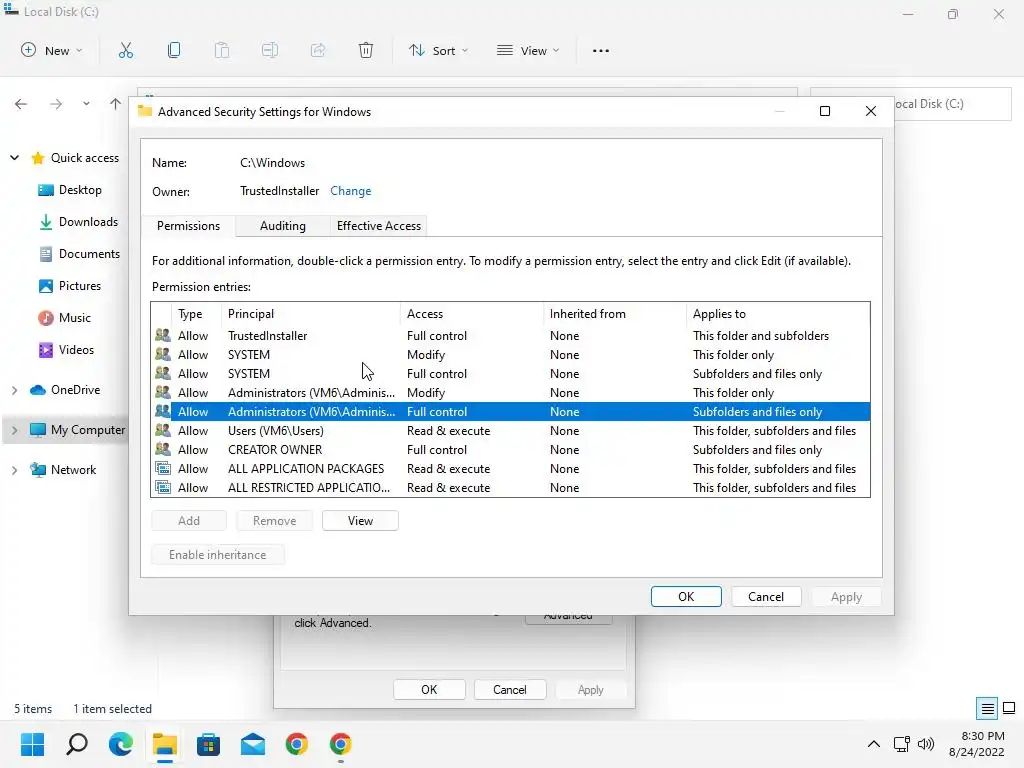Click the Copy icon in Explorer toolbar
This screenshot has width=1024, height=768.
click(174, 50)
